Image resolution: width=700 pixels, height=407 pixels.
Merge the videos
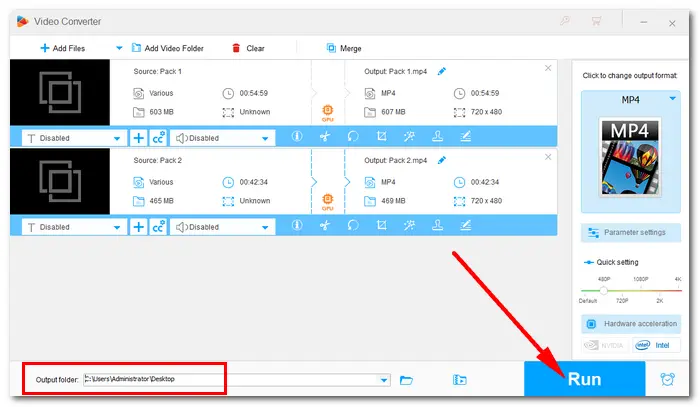click(344, 48)
